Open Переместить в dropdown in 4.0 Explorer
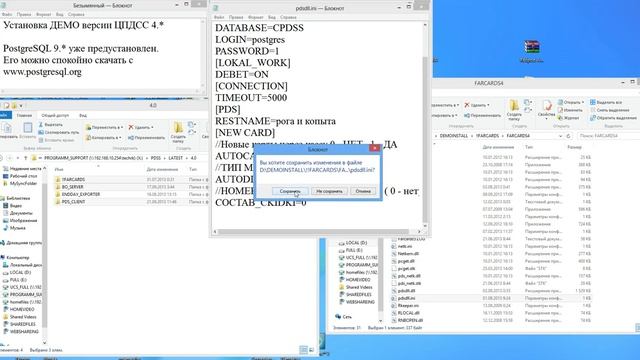This screenshot has height=360, width=640. (x=104, y=127)
